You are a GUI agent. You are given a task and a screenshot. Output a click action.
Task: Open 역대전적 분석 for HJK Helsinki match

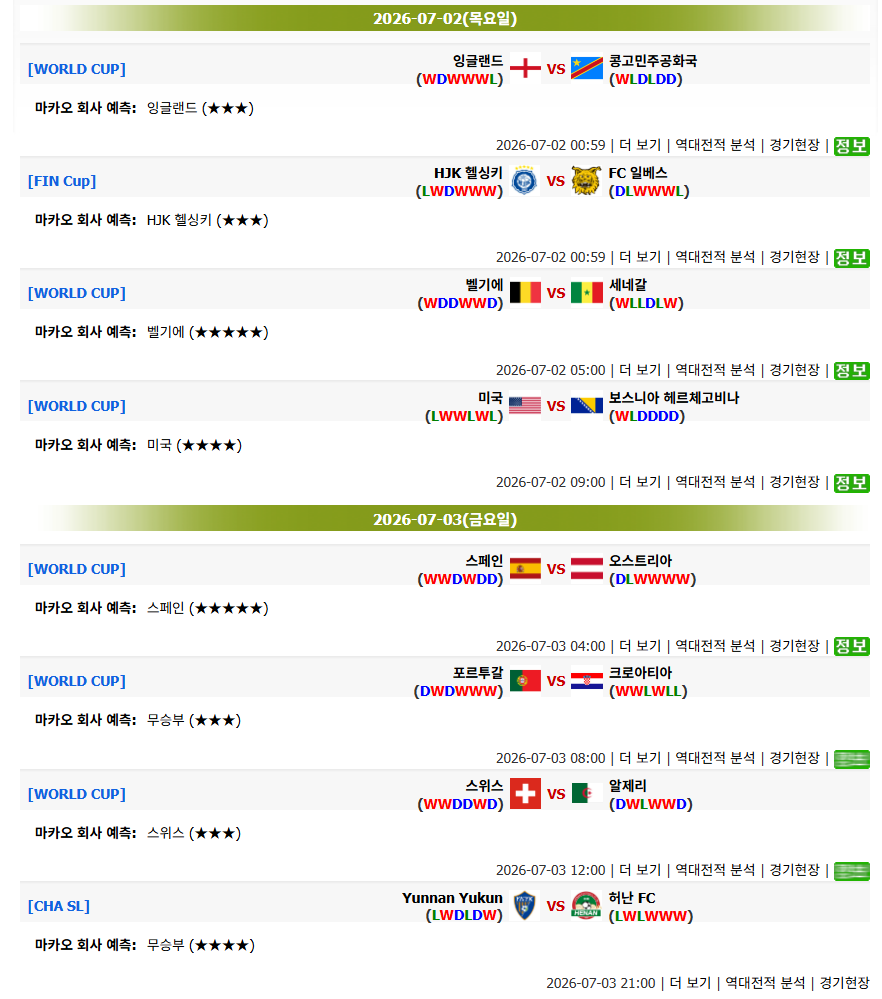715,257
